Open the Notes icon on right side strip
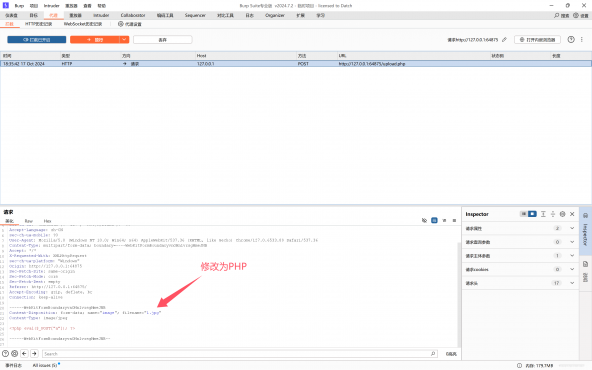This screenshot has height=370, width=592. click(x=585, y=264)
